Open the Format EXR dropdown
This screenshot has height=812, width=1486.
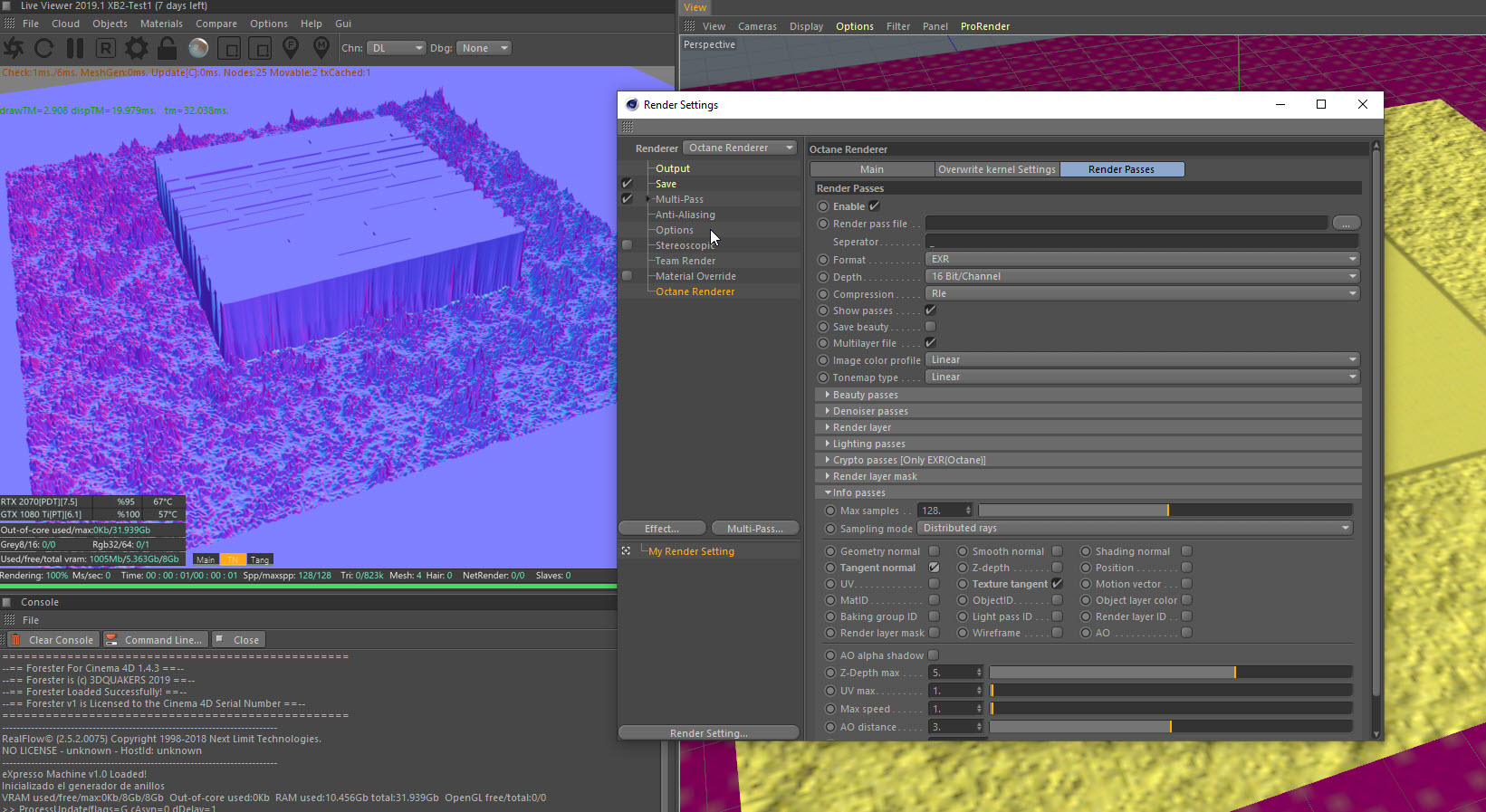point(1143,259)
